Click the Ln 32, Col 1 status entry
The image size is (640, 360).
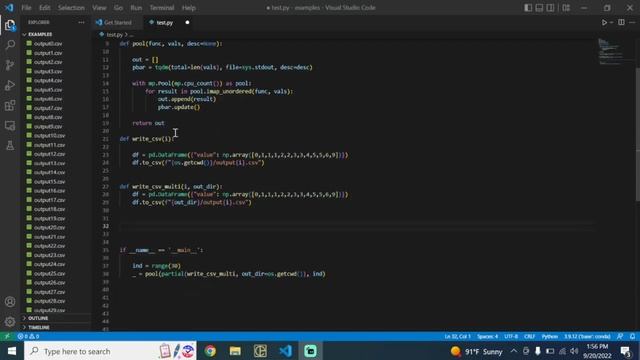tap(458, 336)
